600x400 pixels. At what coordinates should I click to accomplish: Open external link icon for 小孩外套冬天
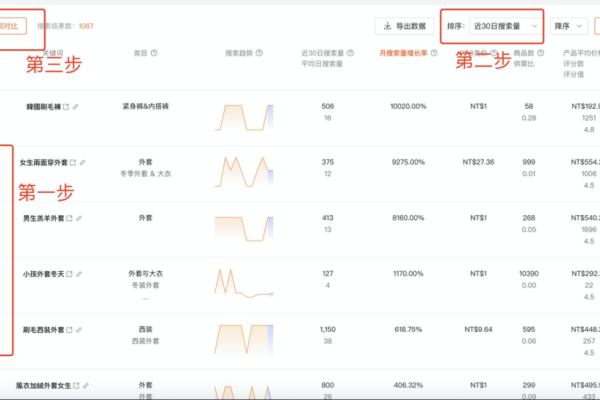[x=69, y=274]
